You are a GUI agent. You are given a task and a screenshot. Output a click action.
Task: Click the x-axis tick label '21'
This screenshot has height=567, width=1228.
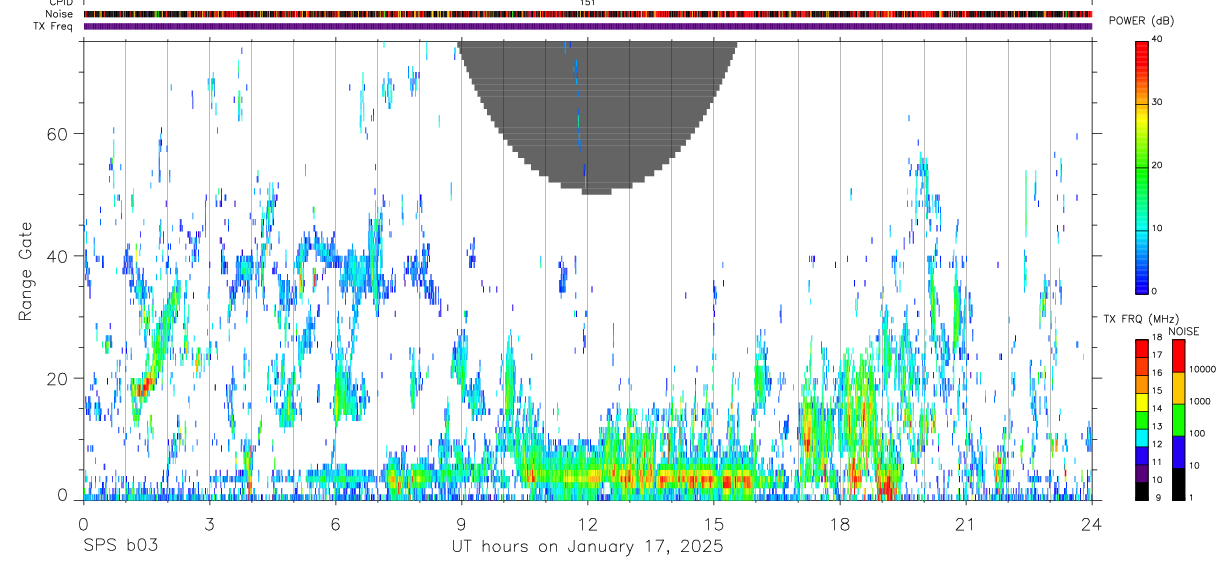point(966,524)
